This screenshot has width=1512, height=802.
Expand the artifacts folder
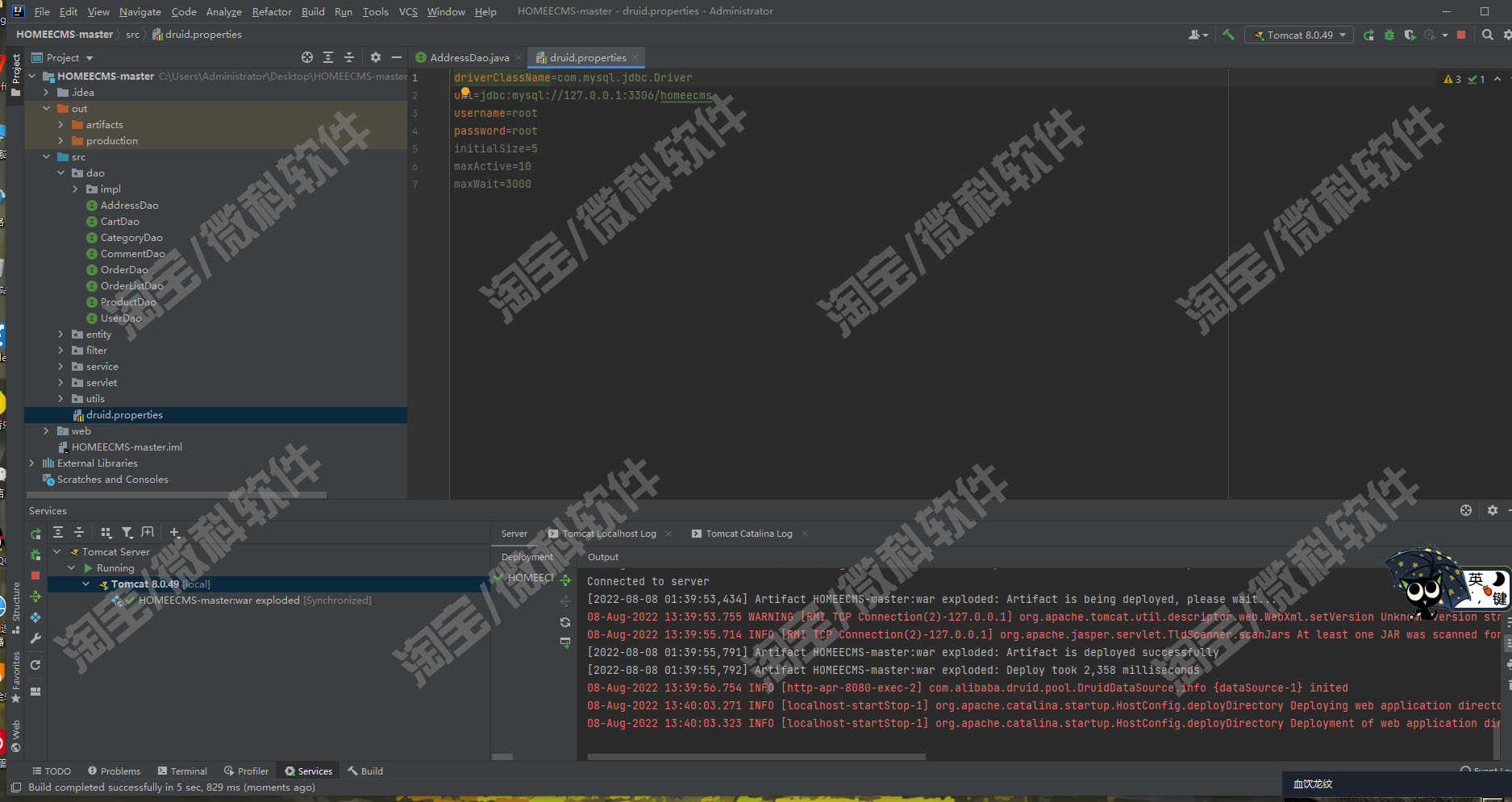60,124
